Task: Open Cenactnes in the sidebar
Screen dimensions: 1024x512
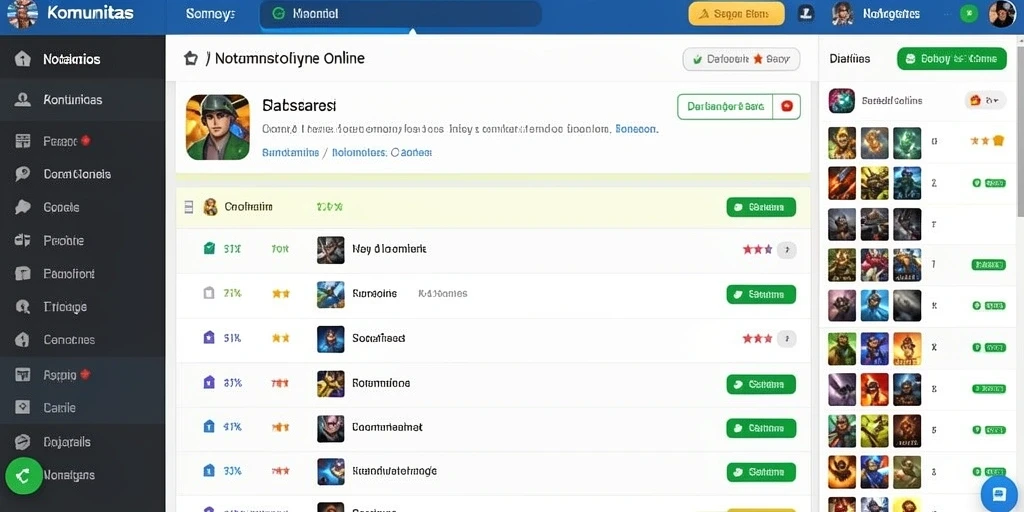Action: (69, 340)
